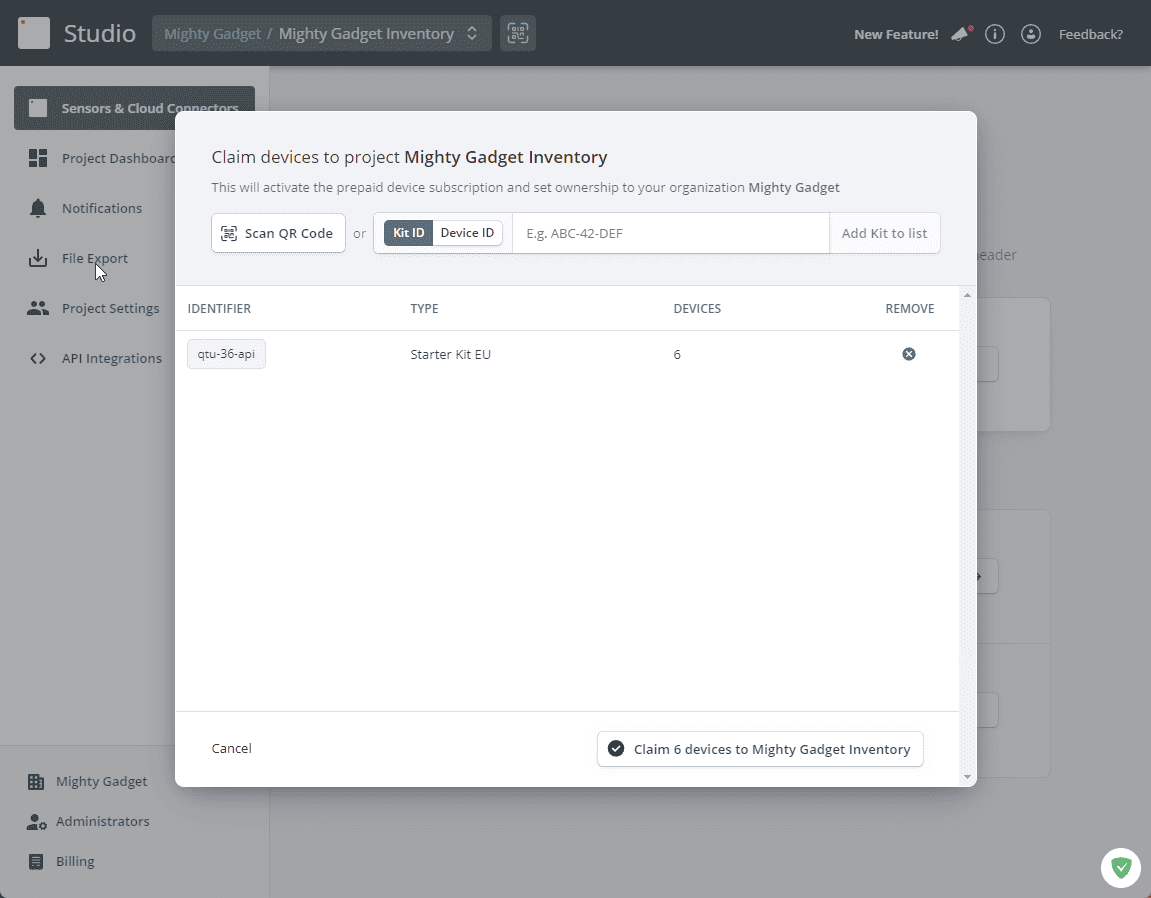Viewport: 1151px width, 898px height.
Task: Click the green shield icon
Action: [x=1121, y=868]
